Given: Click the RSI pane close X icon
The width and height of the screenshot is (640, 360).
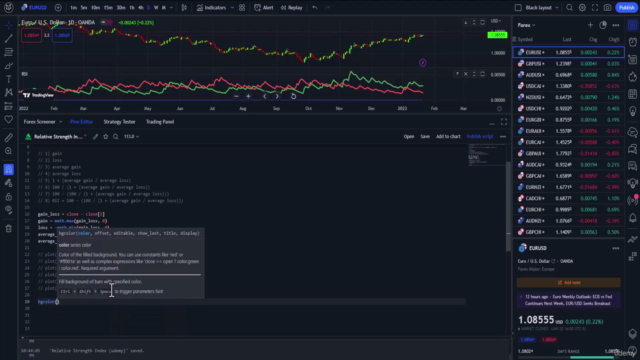Looking at the screenshot, I should click(466, 74).
